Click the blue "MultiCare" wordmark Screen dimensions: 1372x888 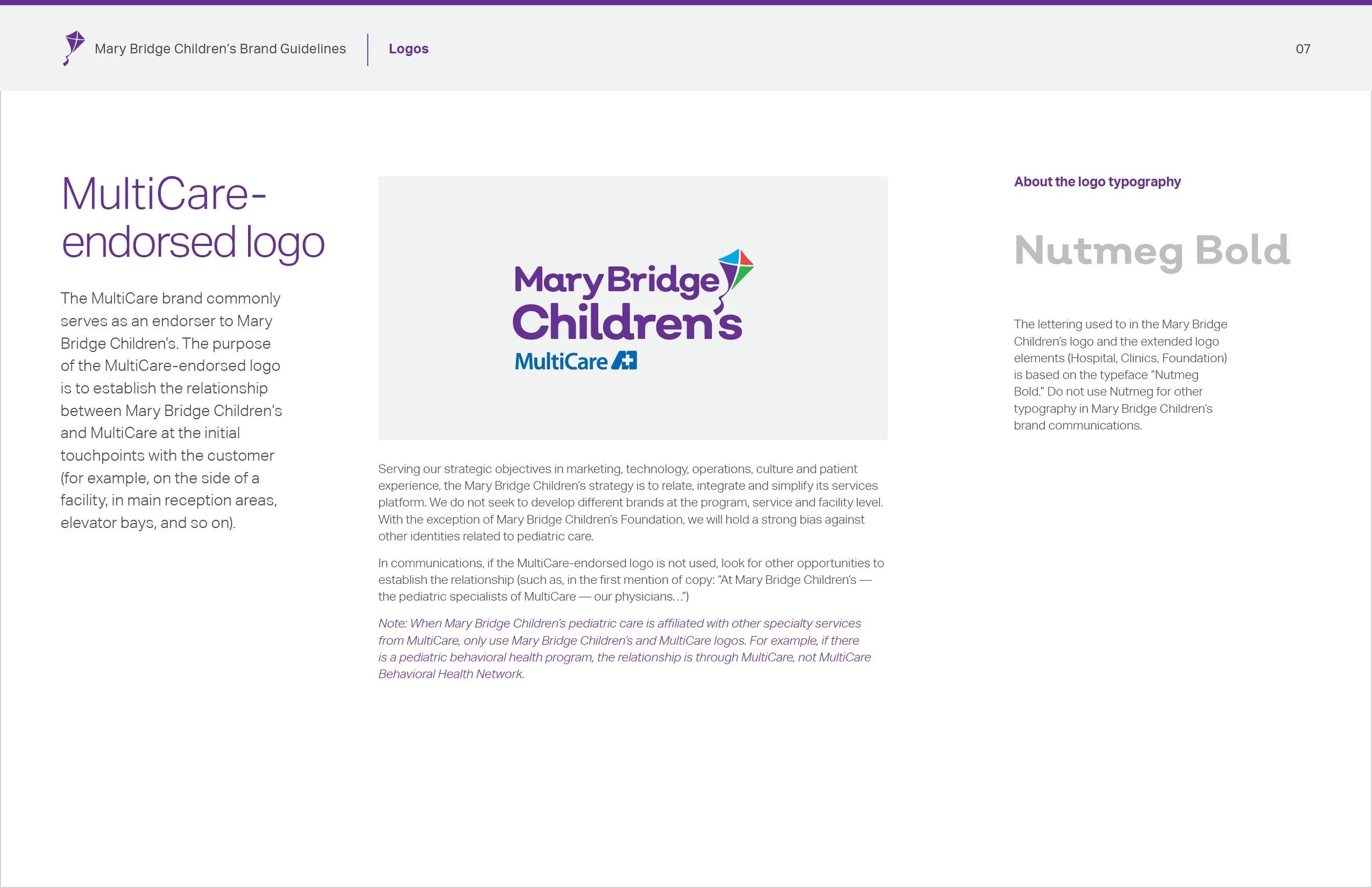click(561, 361)
